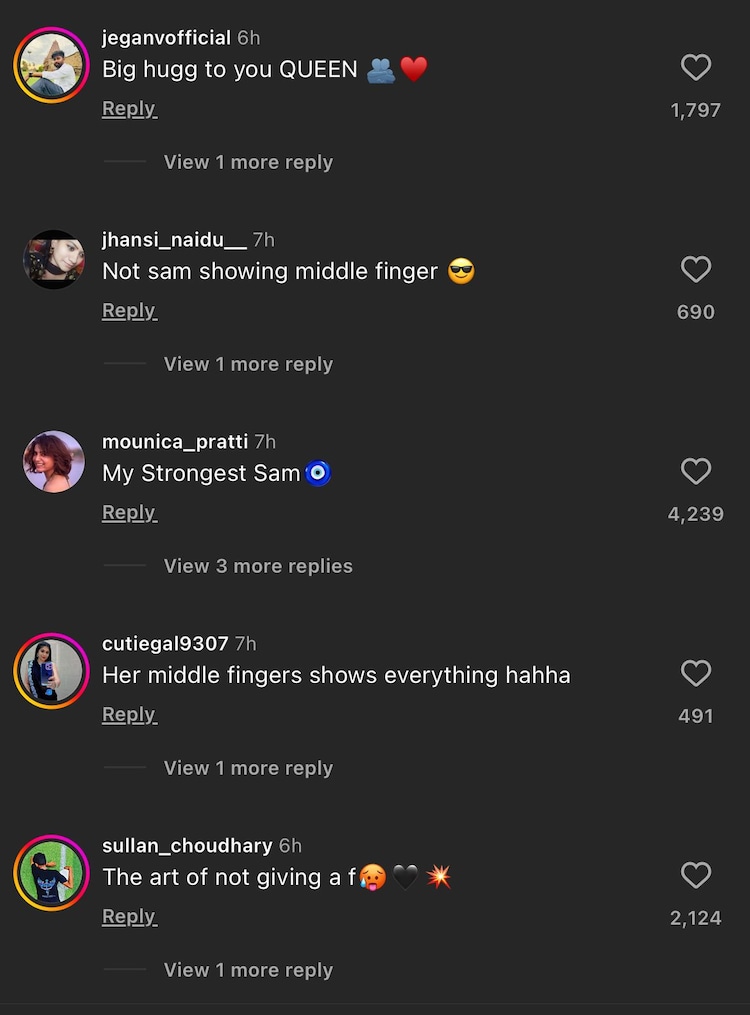Like jeganvofficial's comment with the heart icon
This screenshot has width=750, height=1015.
pos(696,67)
